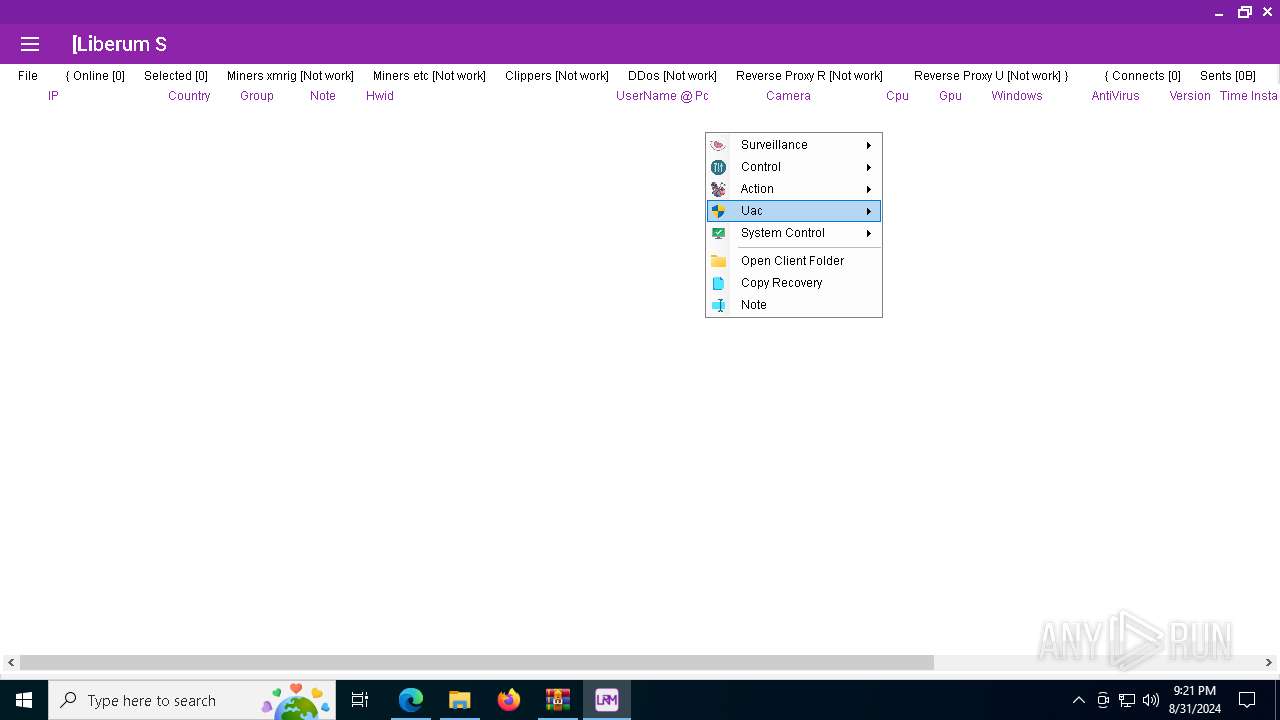Expand the Control submenu arrow
1280x720 pixels.
click(869, 167)
